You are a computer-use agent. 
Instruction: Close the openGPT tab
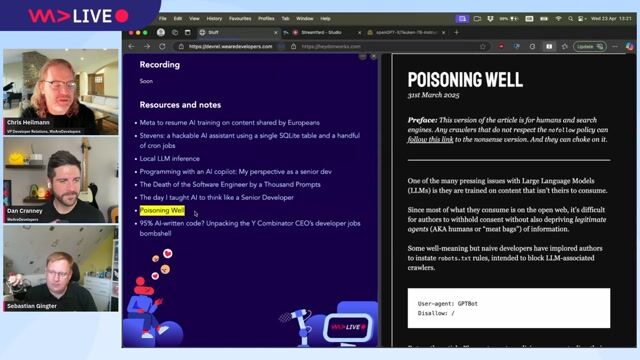click(x=444, y=32)
